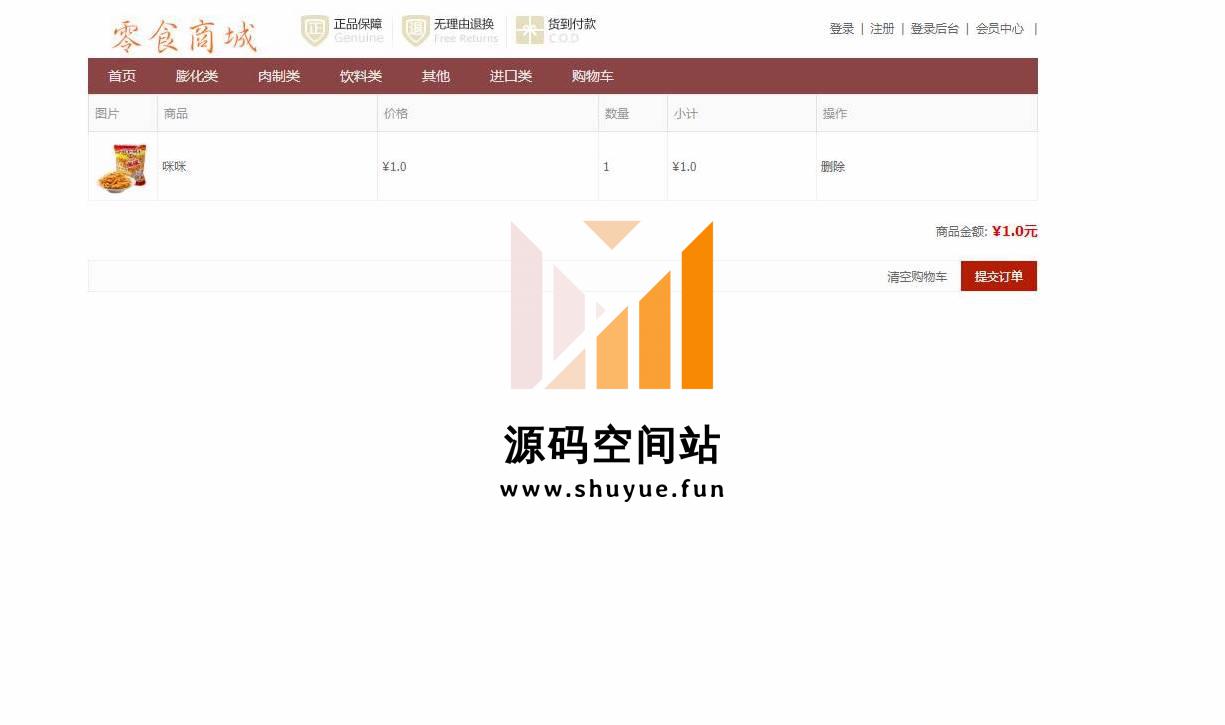Click the 商品金额 label
This screenshot has height=725, width=1225.
(960, 232)
